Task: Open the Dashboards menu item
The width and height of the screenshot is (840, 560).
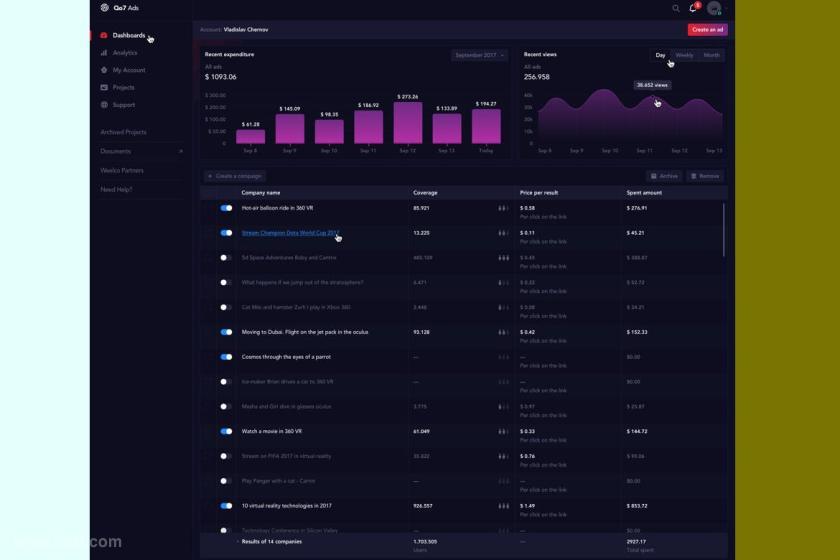Action: (129, 35)
